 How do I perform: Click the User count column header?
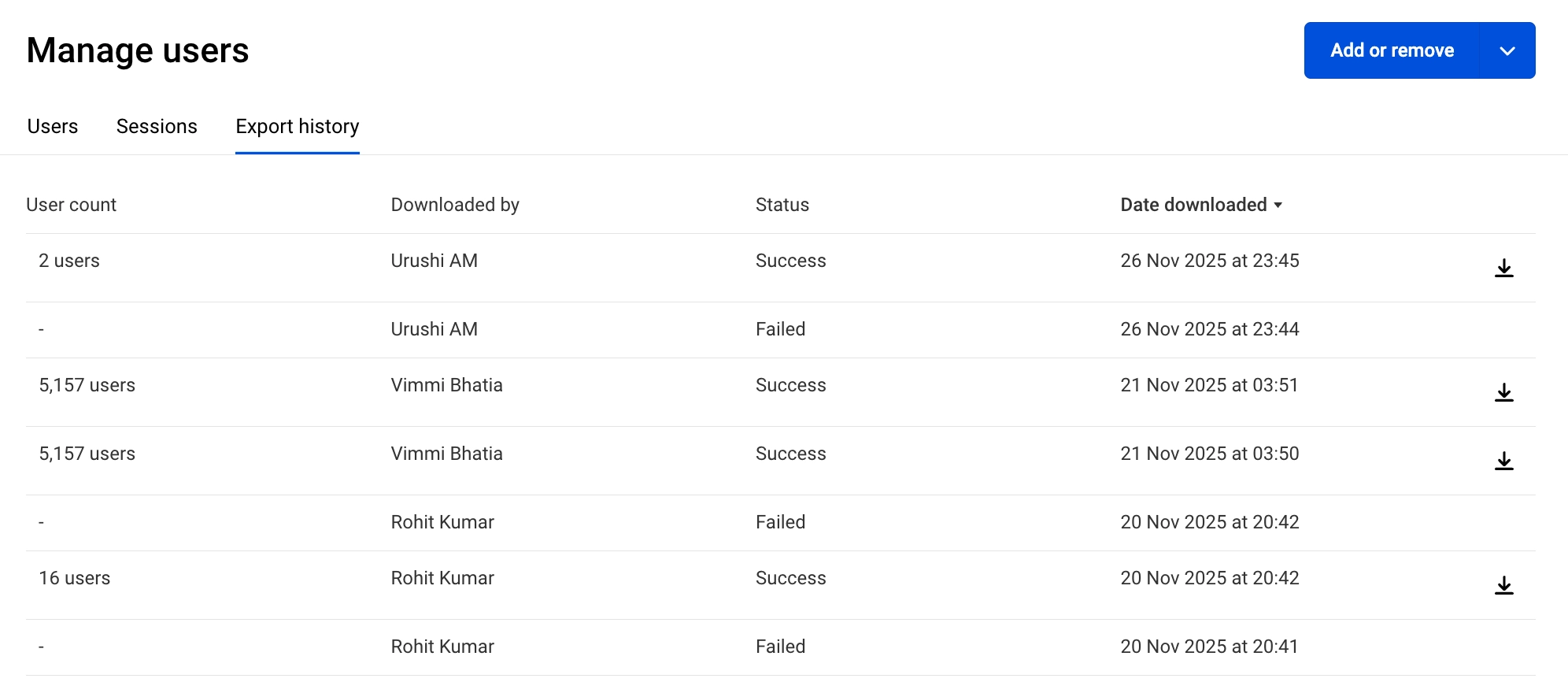point(72,206)
